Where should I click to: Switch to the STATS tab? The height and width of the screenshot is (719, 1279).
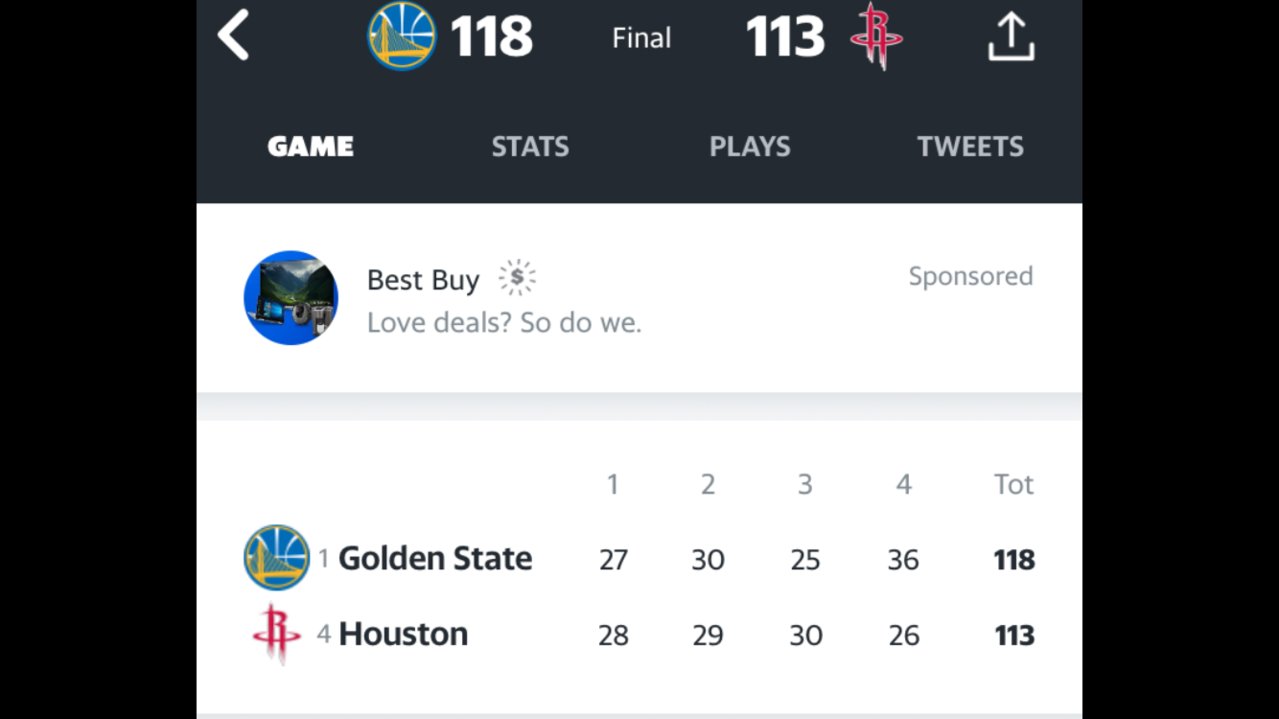[530, 147]
